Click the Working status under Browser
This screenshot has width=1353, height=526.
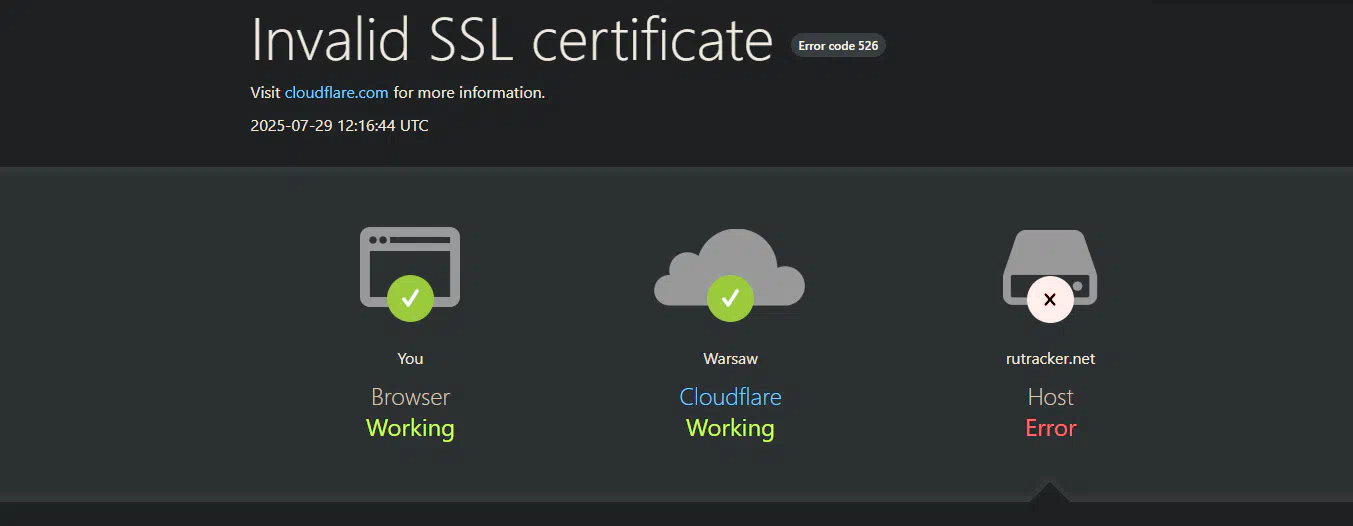point(410,428)
